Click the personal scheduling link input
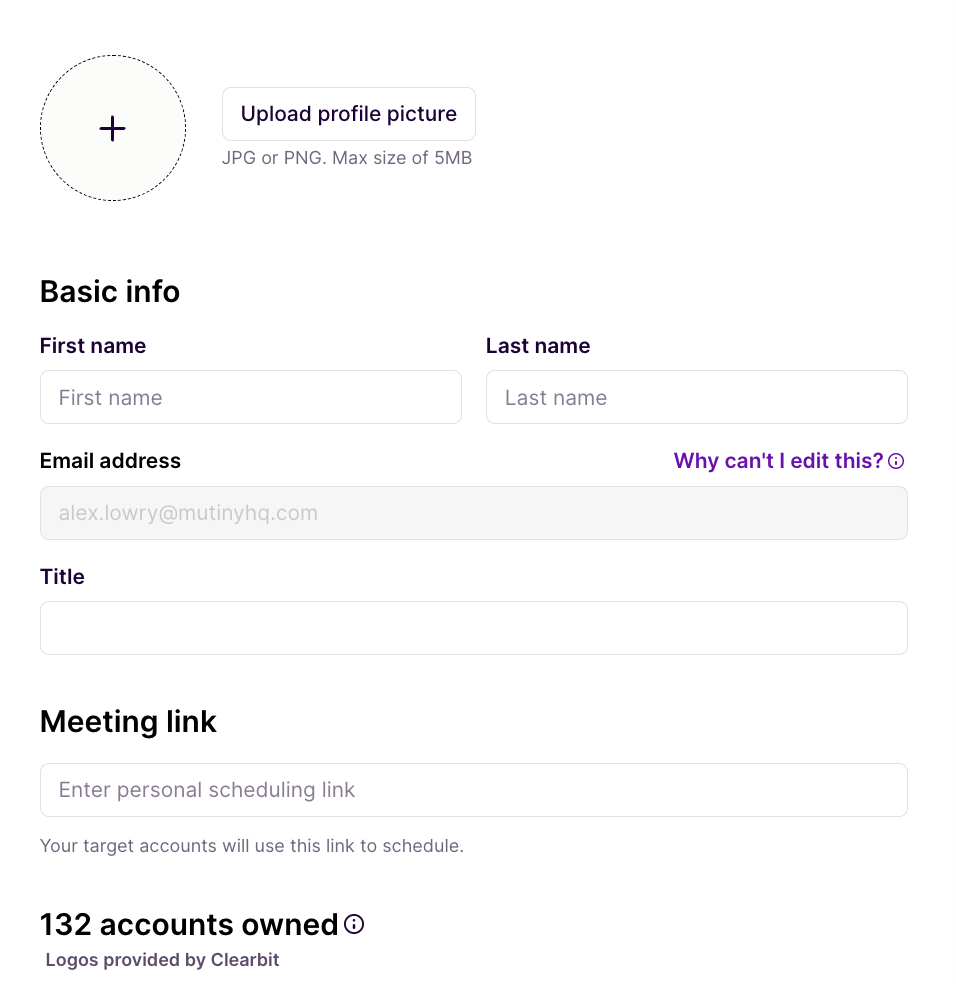The width and height of the screenshot is (956, 984). (473, 790)
